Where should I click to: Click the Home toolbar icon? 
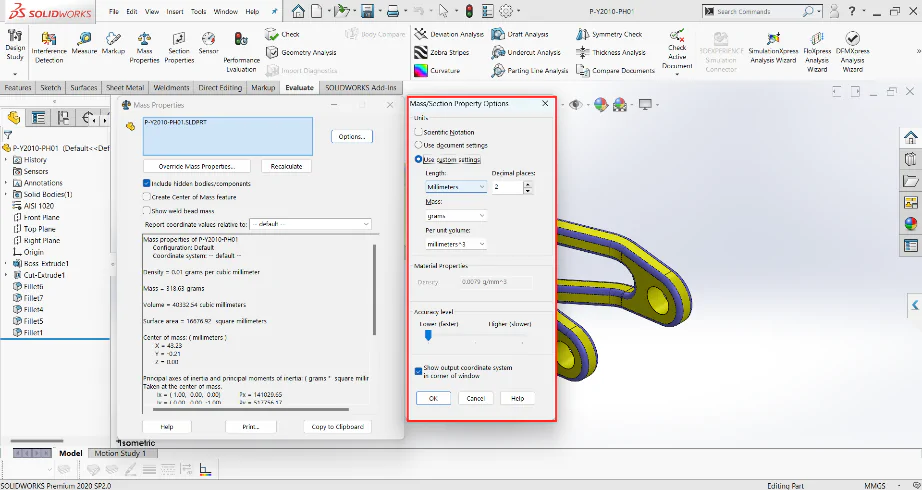point(298,11)
